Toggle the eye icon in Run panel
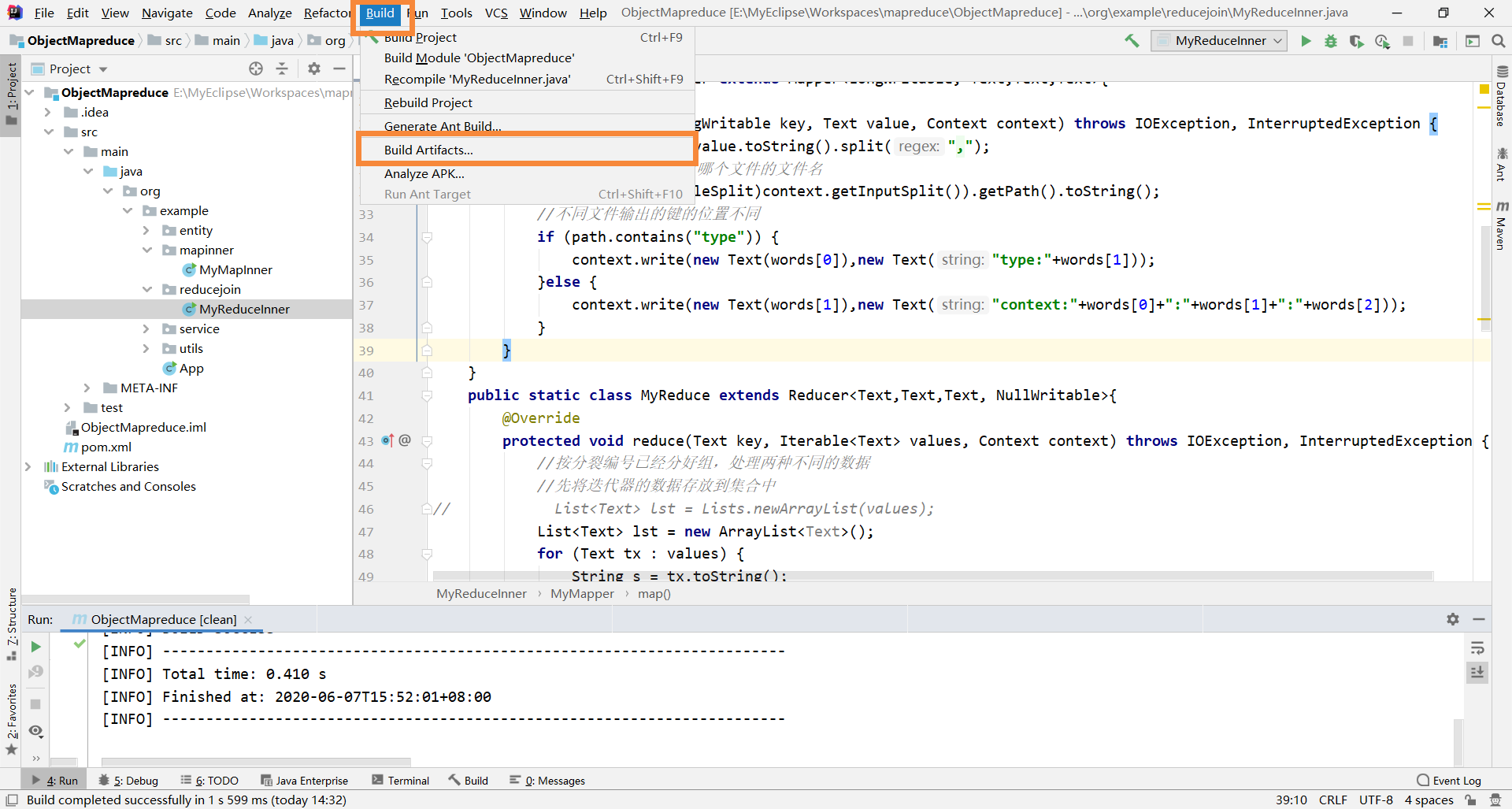Image resolution: width=1512 pixels, height=809 pixels. pos(35,731)
